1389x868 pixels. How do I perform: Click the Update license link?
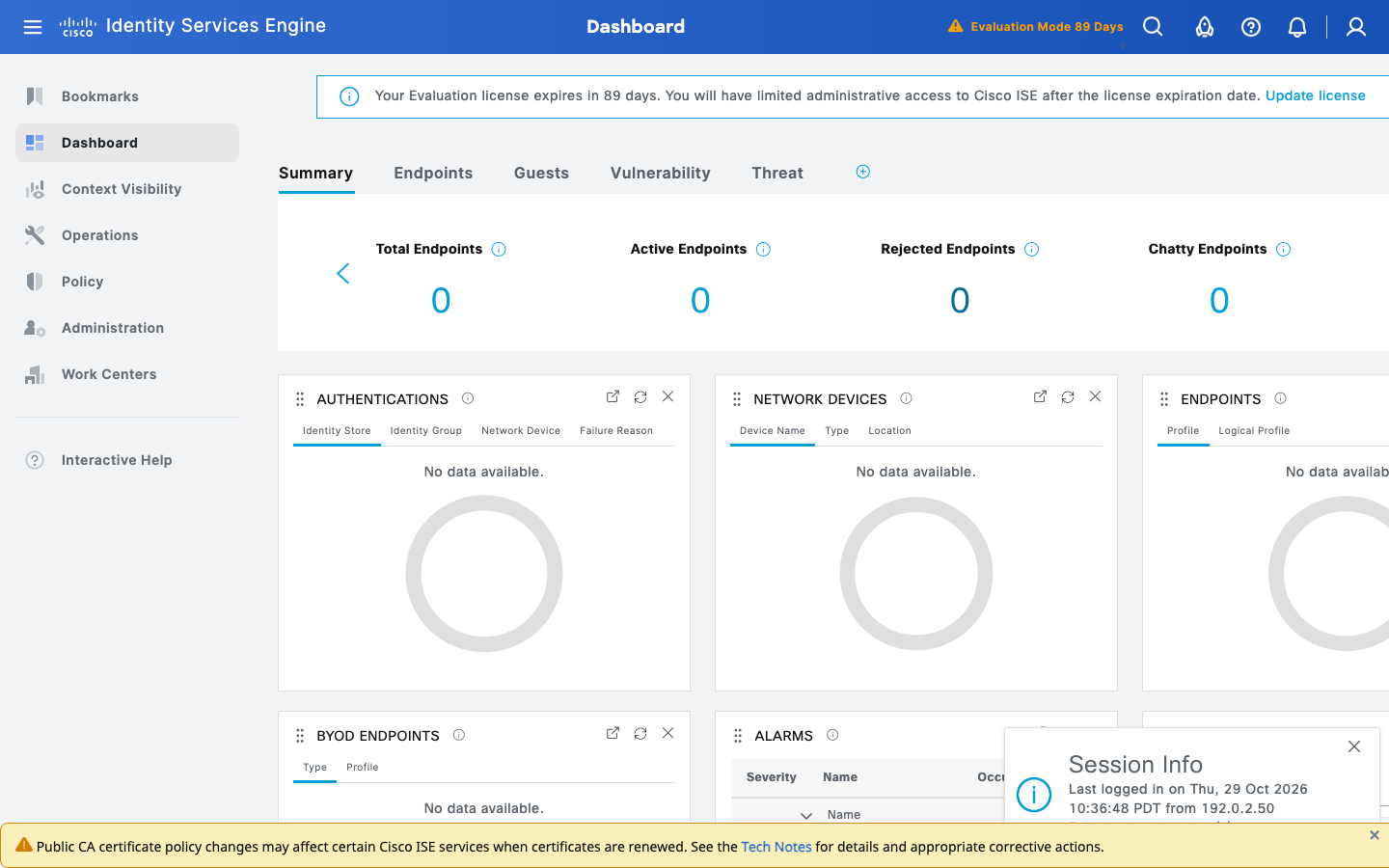click(1315, 95)
